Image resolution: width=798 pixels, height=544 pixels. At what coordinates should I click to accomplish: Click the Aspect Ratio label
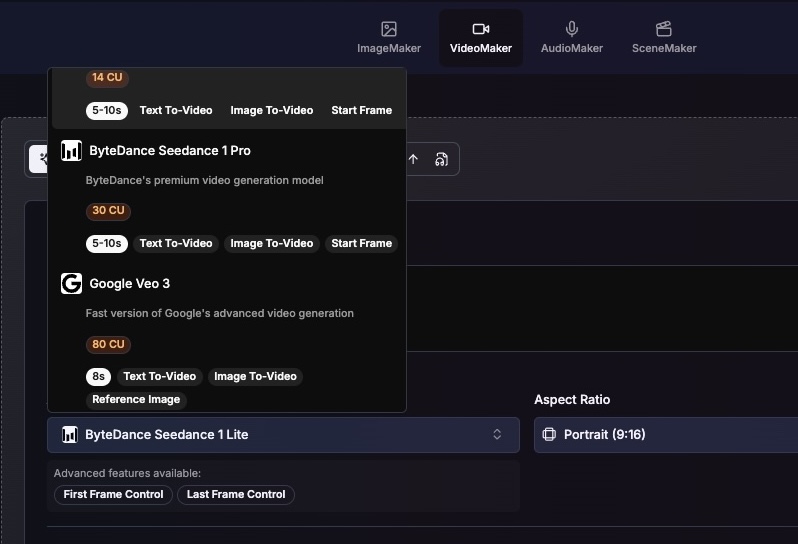tap(572, 400)
